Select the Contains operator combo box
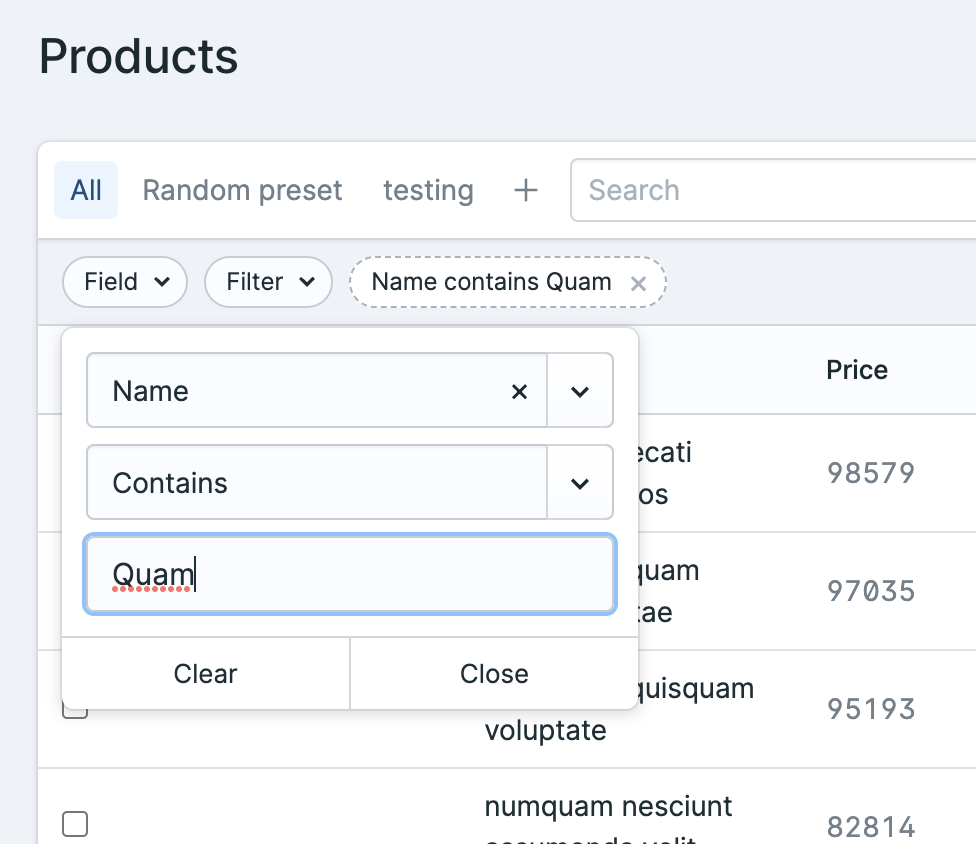The height and width of the screenshot is (844, 976). (x=317, y=483)
